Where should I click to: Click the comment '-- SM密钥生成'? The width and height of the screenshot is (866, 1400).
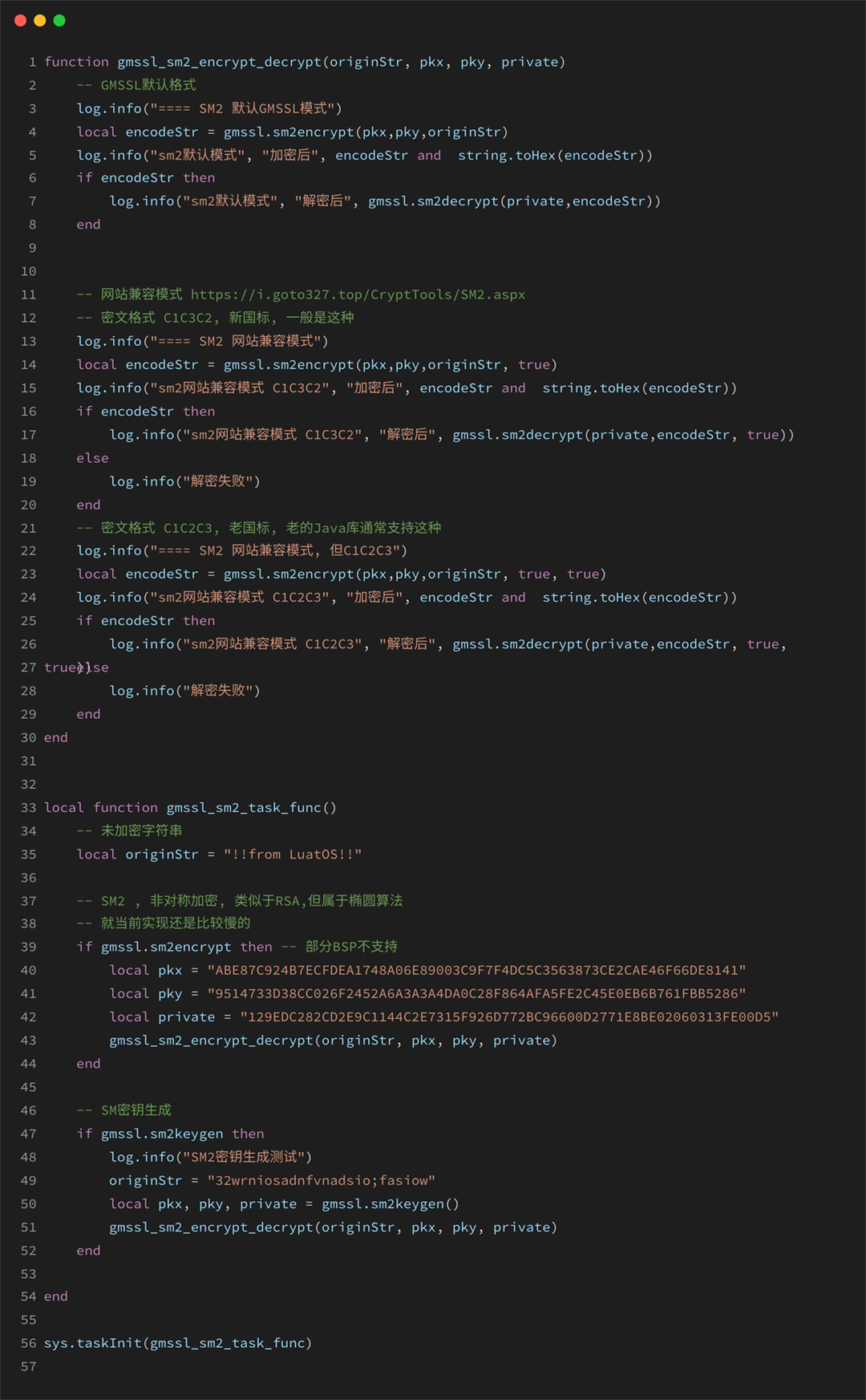click(124, 1110)
